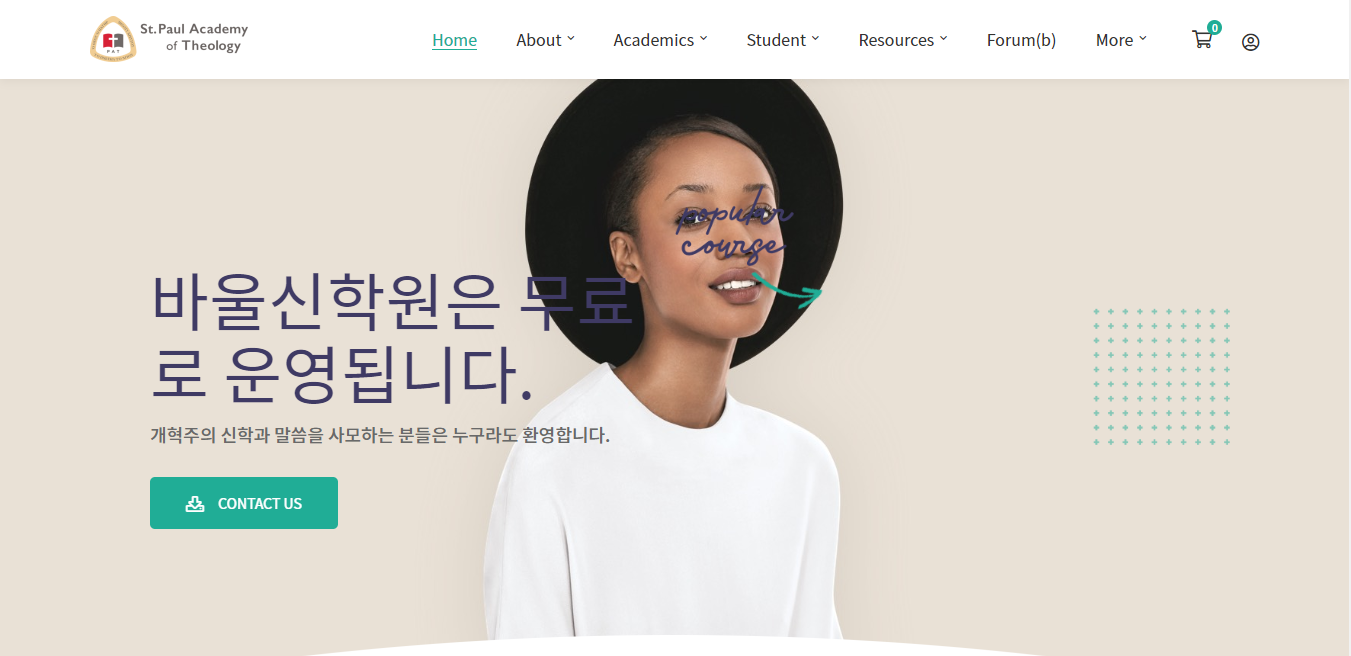Click the hero photo of woman in hat

[x=672, y=358]
